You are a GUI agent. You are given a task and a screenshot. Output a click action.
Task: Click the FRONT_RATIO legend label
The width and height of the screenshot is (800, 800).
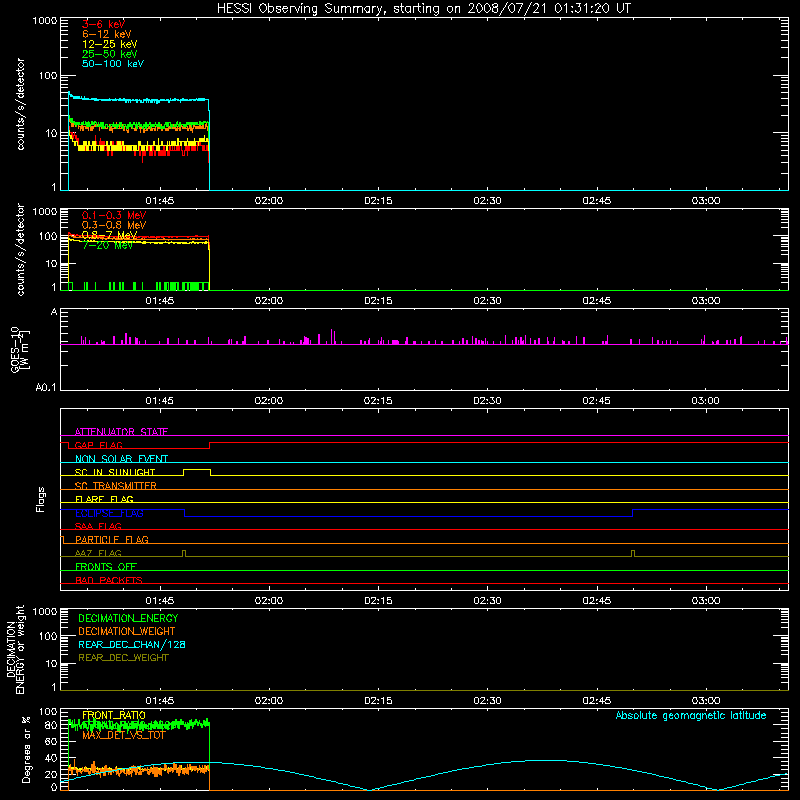[114, 715]
